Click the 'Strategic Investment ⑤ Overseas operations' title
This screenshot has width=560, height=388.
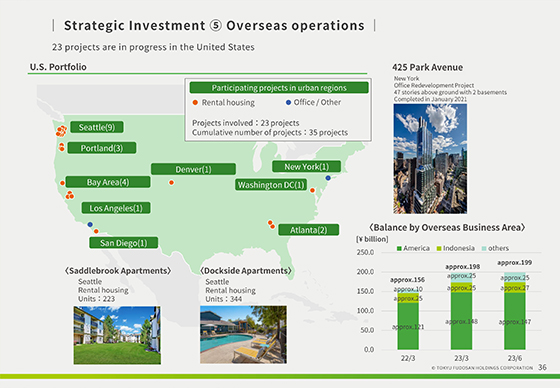tap(214, 26)
